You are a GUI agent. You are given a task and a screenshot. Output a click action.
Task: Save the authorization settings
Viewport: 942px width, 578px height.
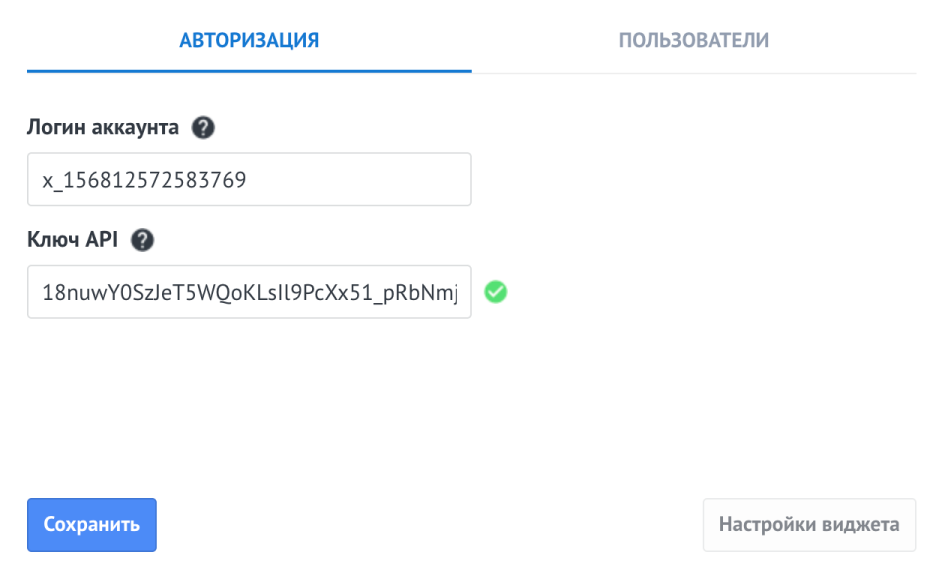point(91,524)
